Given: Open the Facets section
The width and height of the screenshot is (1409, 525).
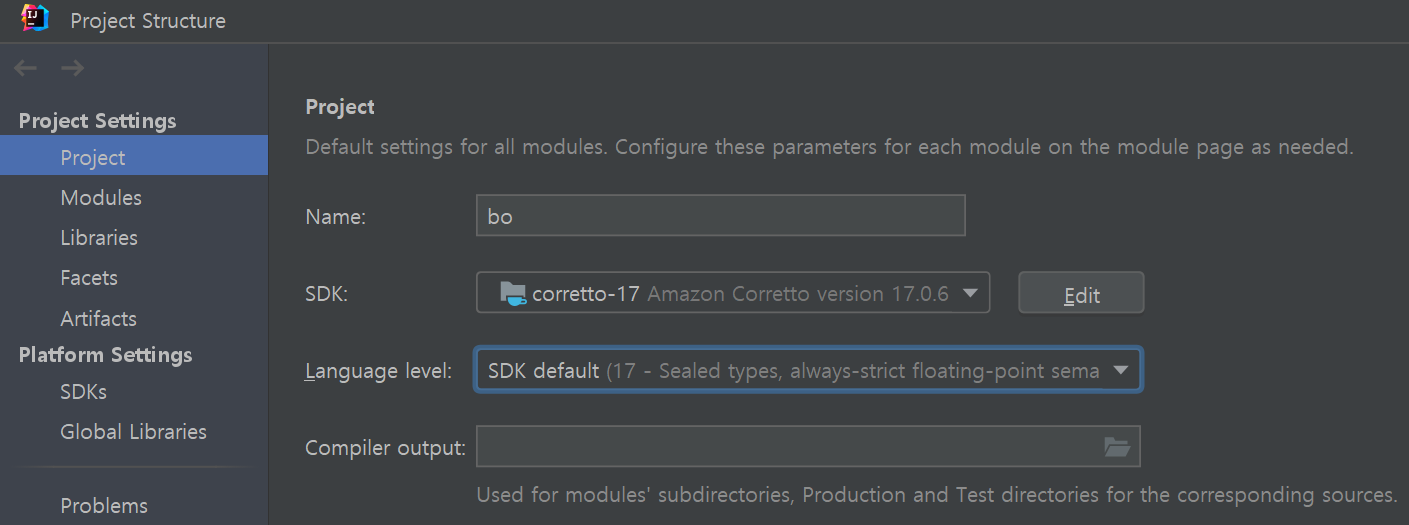Looking at the screenshot, I should point(89,278).
